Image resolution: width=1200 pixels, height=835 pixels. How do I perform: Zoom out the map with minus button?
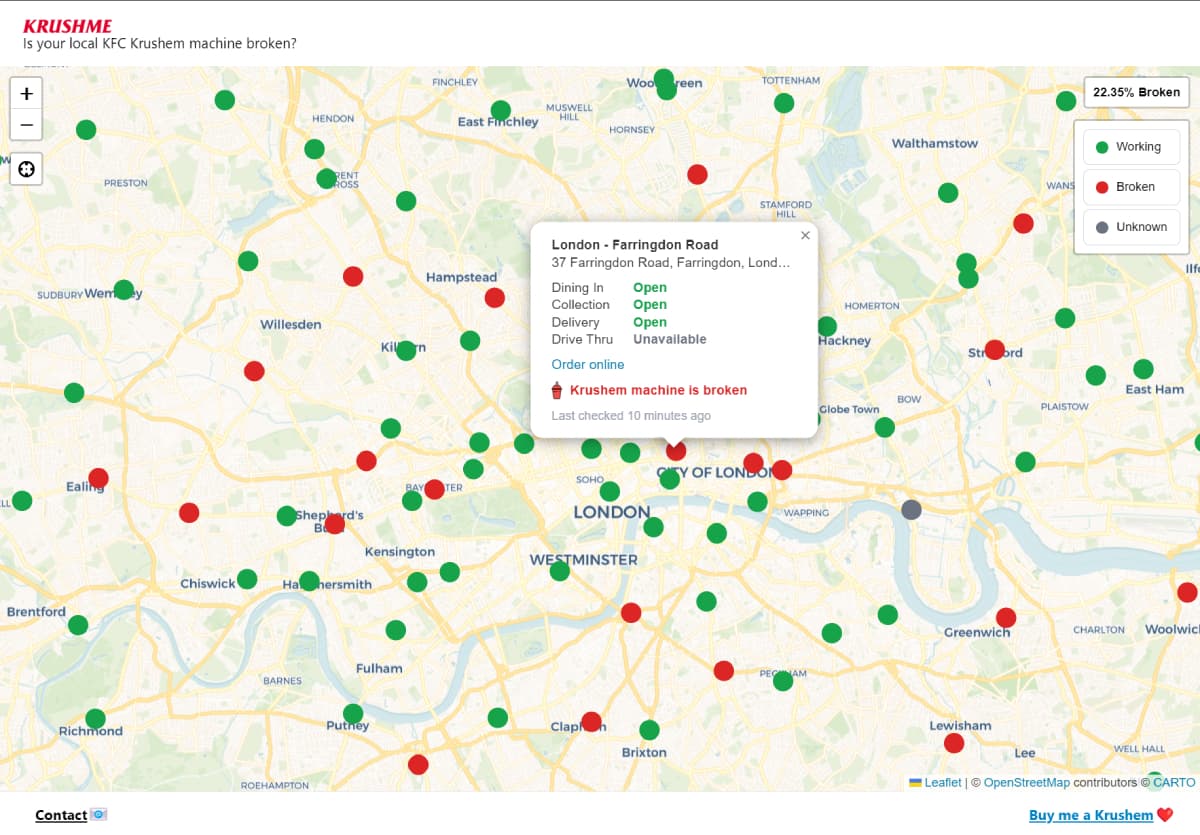point(27,125)
